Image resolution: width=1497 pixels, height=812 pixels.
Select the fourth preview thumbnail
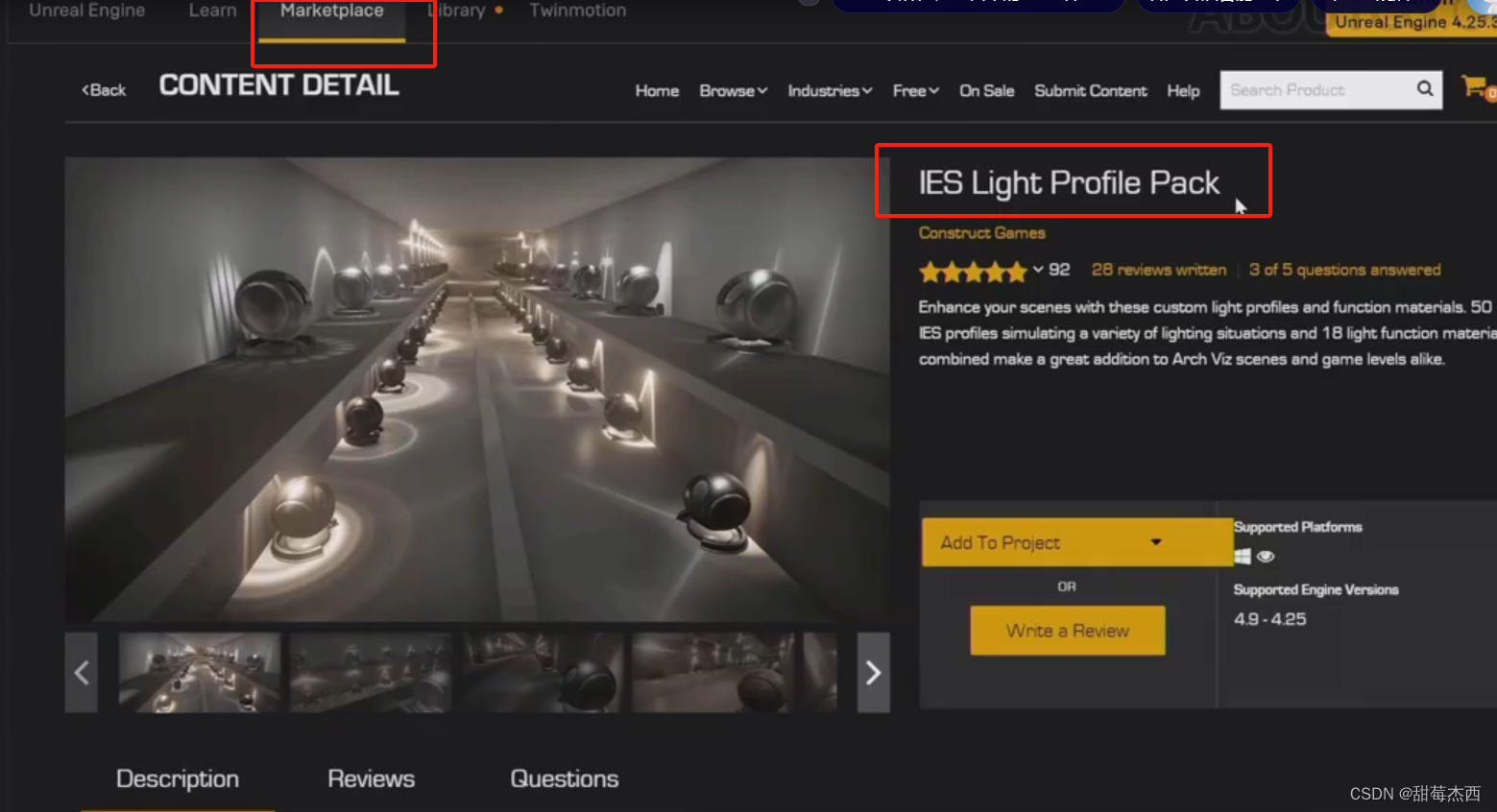(713, 672)
